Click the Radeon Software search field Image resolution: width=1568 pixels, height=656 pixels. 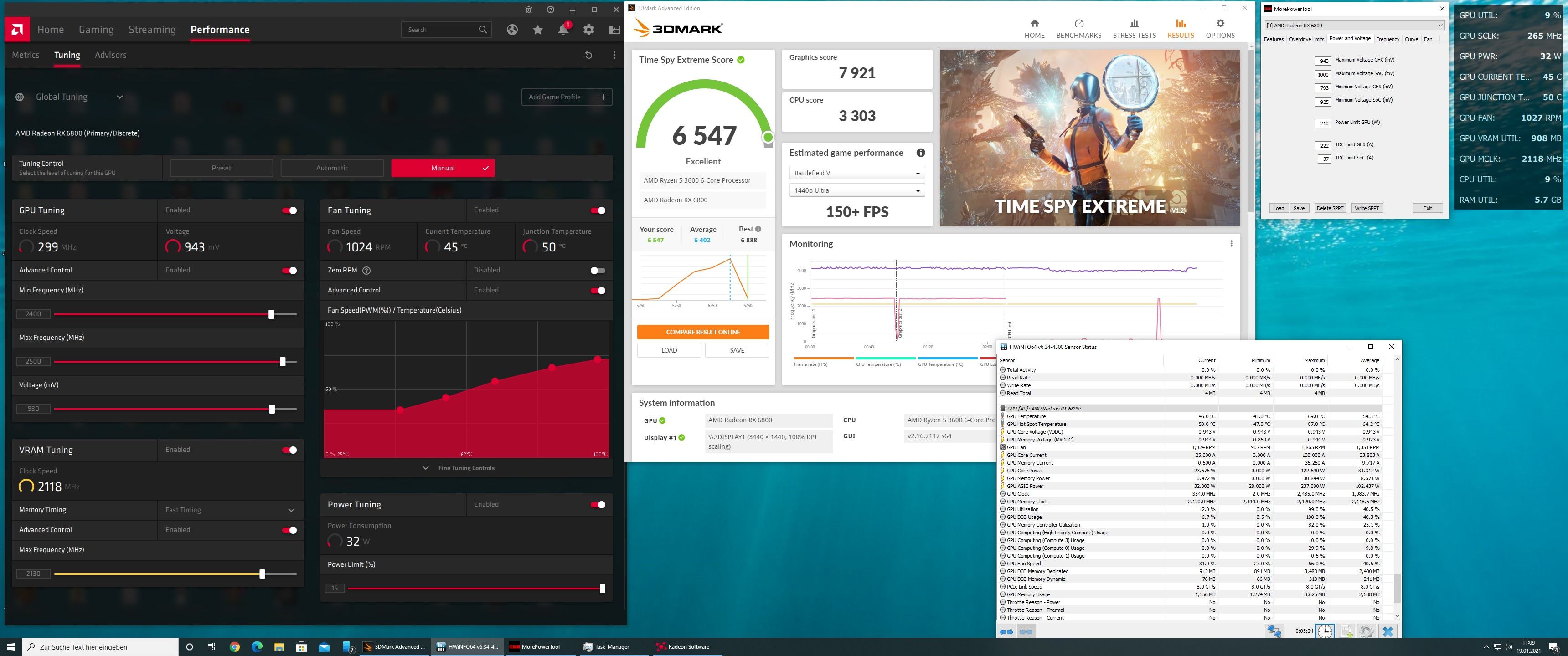(446, 29)
